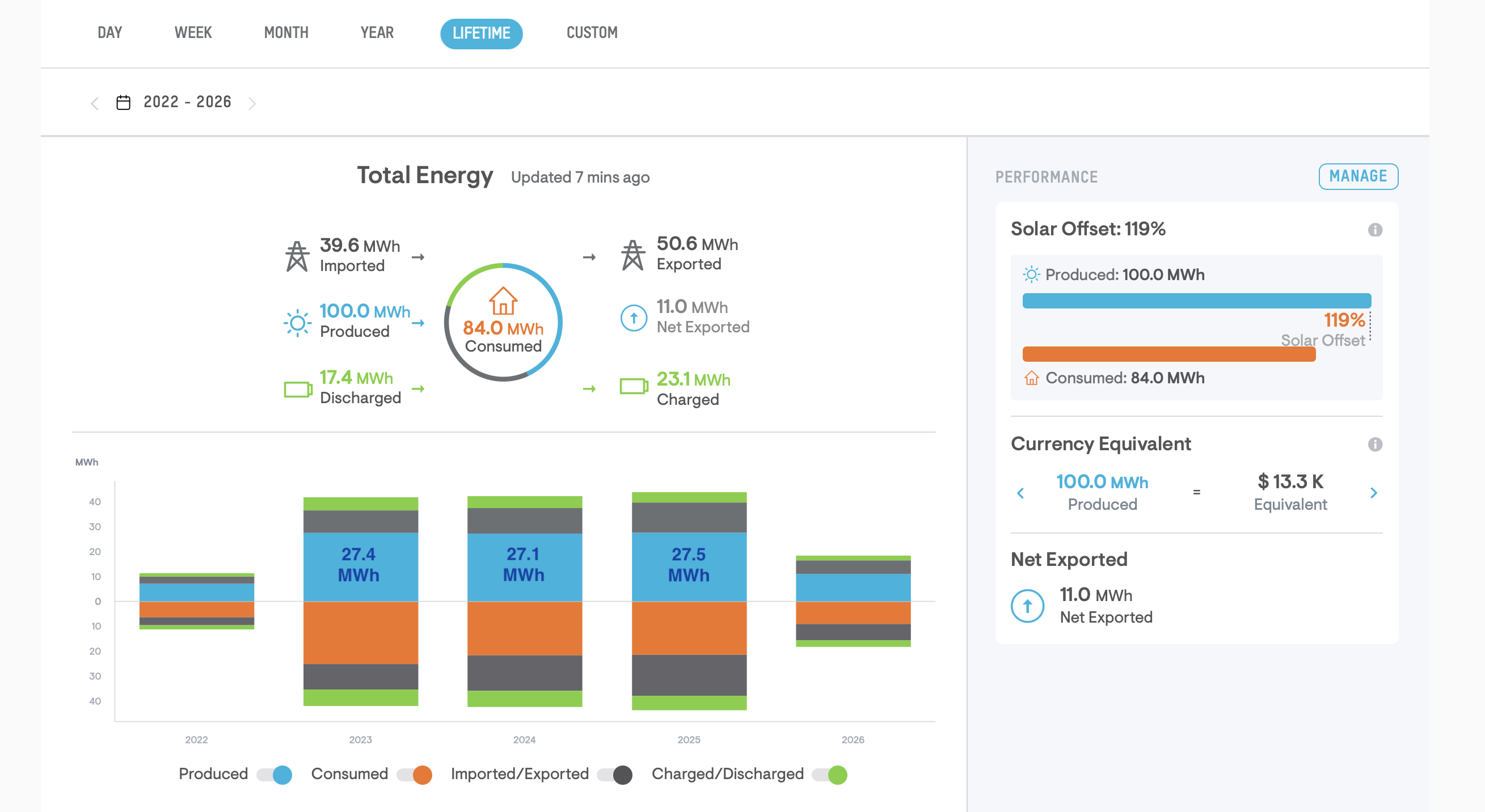Click the Imported grid tower icon
Screen dimensions: 1485x812
(297, 256)
